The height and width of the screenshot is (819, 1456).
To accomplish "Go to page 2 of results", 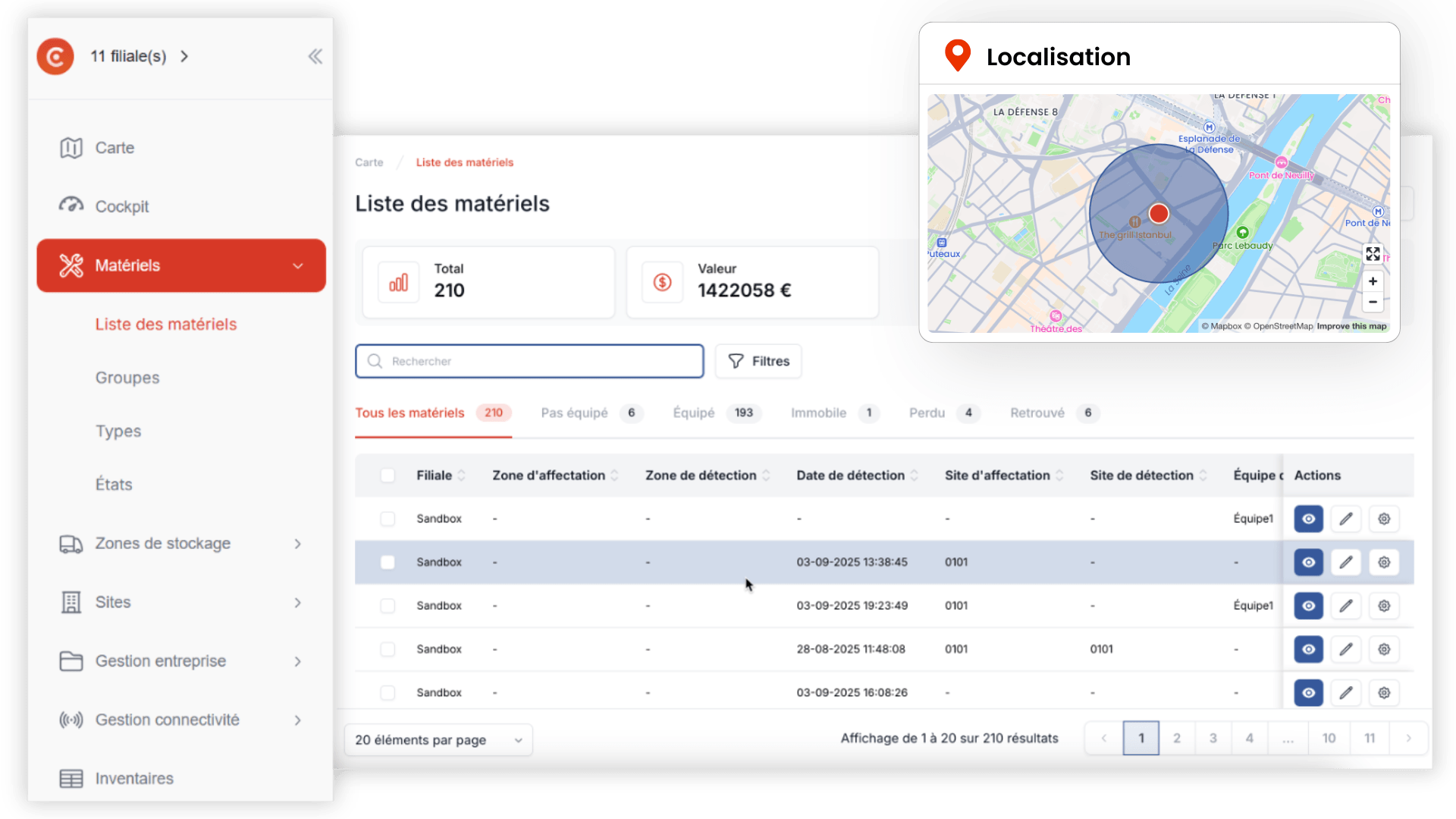I will coord(1176,738).
